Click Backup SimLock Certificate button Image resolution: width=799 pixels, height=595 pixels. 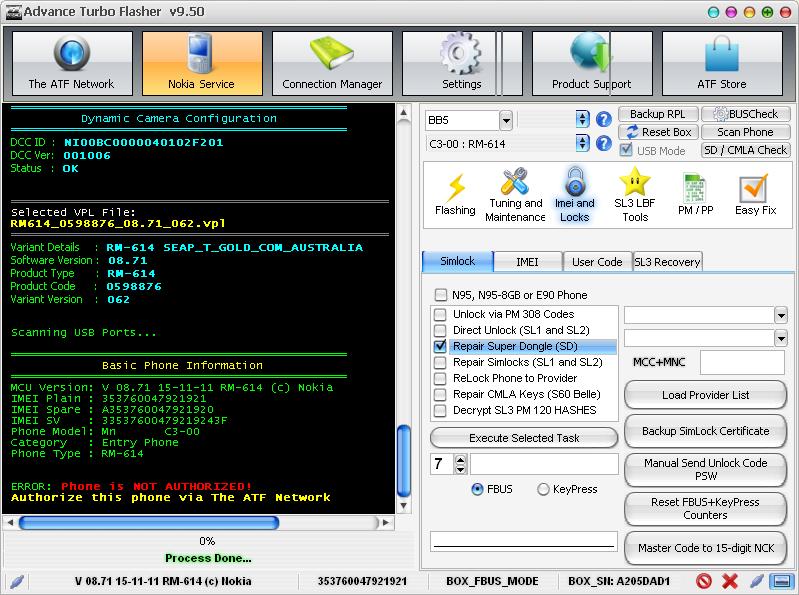pos(705,431)
